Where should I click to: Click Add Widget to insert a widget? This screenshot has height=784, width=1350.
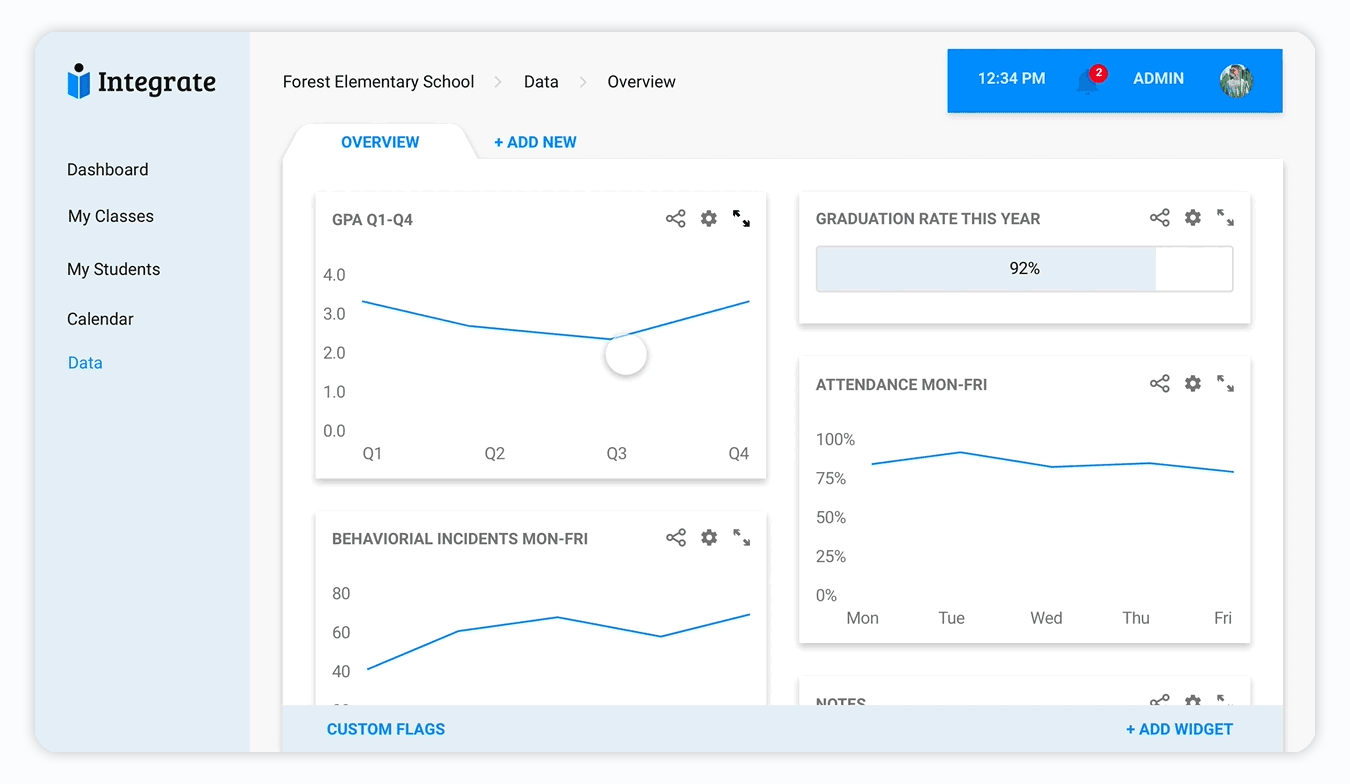pos(1179,729)
